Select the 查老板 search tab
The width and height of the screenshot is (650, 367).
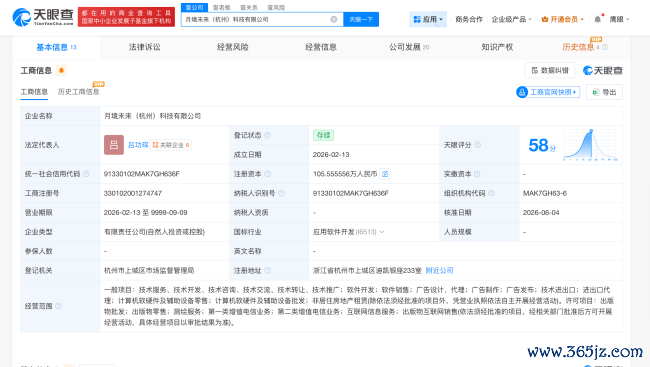point(221,7)
